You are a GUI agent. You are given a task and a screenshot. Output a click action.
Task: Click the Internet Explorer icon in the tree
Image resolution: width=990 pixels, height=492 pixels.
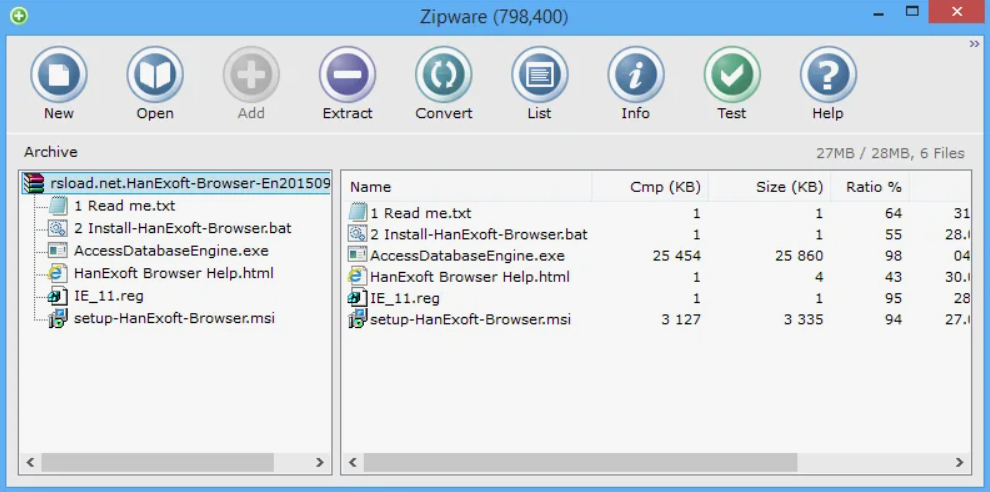coord(58,273)
